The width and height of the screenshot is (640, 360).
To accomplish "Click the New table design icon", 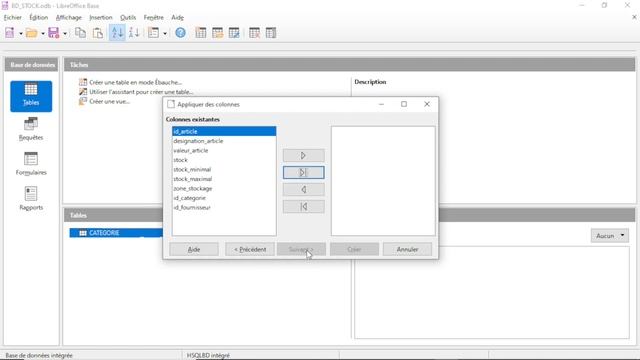I will (201, 33).
